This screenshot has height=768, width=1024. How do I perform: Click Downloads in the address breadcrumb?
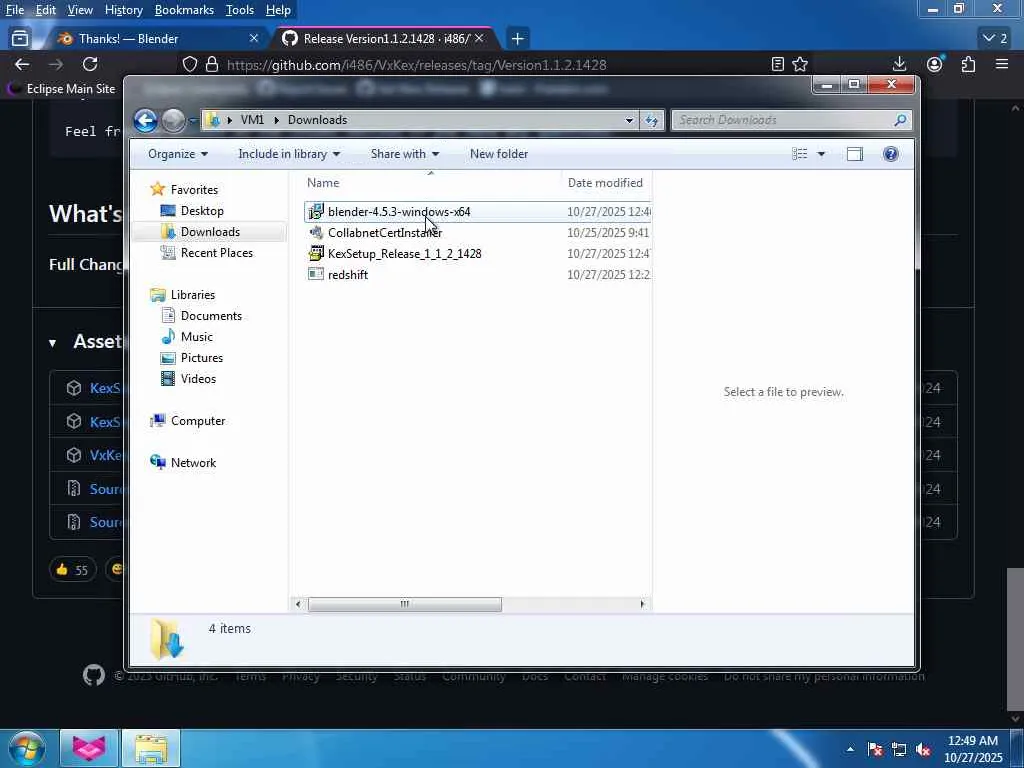pos(317,120)
